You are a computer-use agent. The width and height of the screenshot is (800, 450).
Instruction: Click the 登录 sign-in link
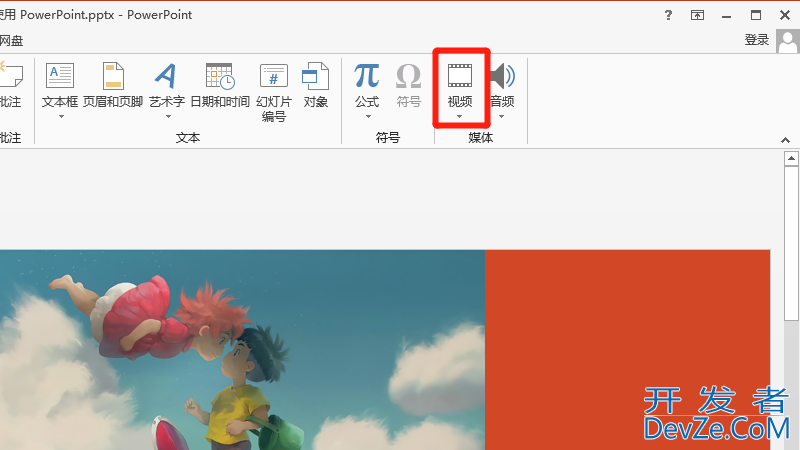757,40
